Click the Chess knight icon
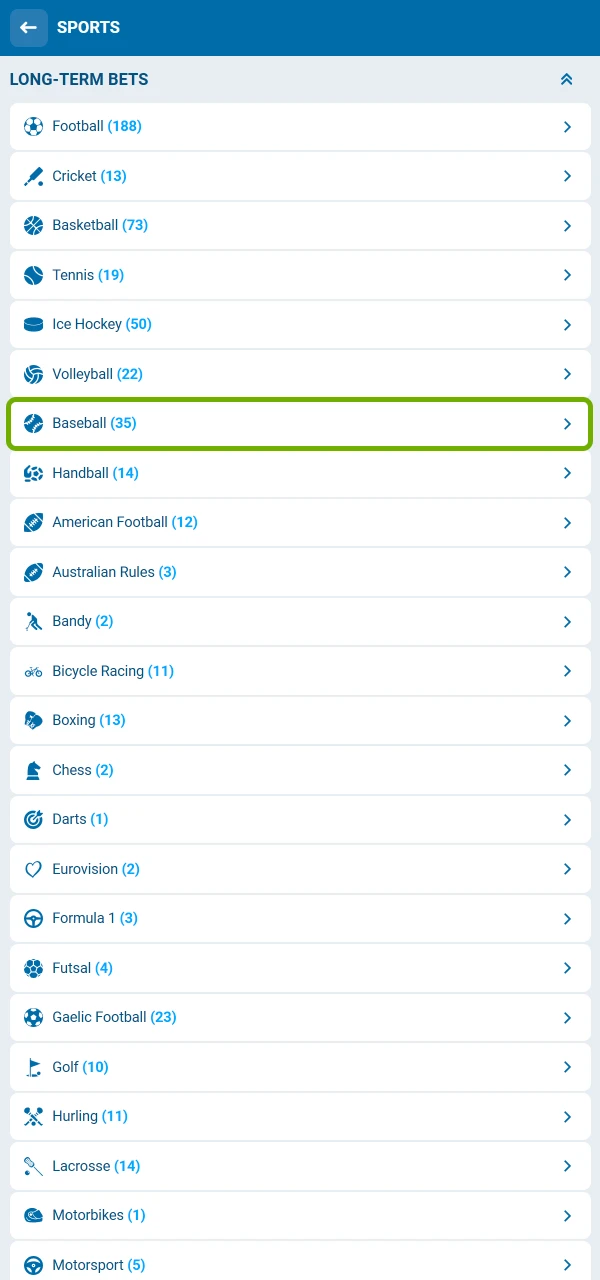Screen dimensions: 600x1280 pos(33,770)
